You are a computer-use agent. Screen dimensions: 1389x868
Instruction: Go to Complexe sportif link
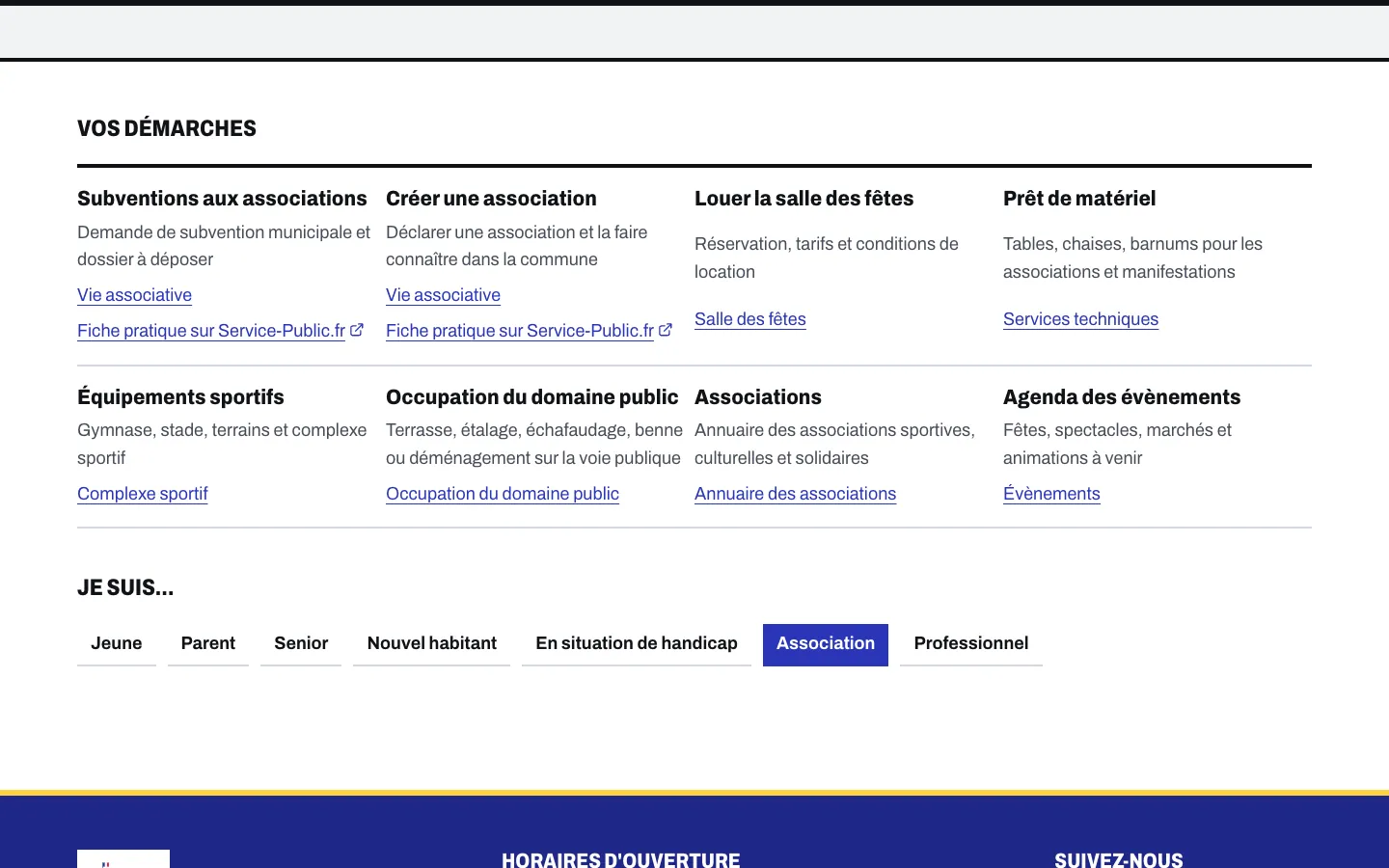(143, 494)
